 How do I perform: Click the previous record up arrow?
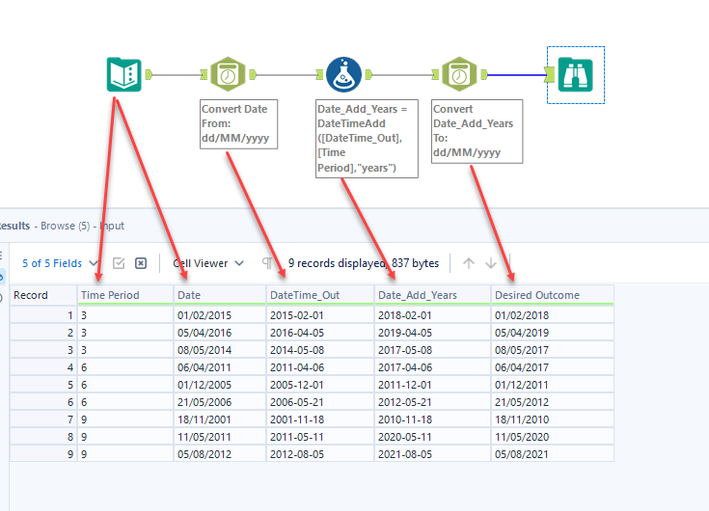[468, 263]
